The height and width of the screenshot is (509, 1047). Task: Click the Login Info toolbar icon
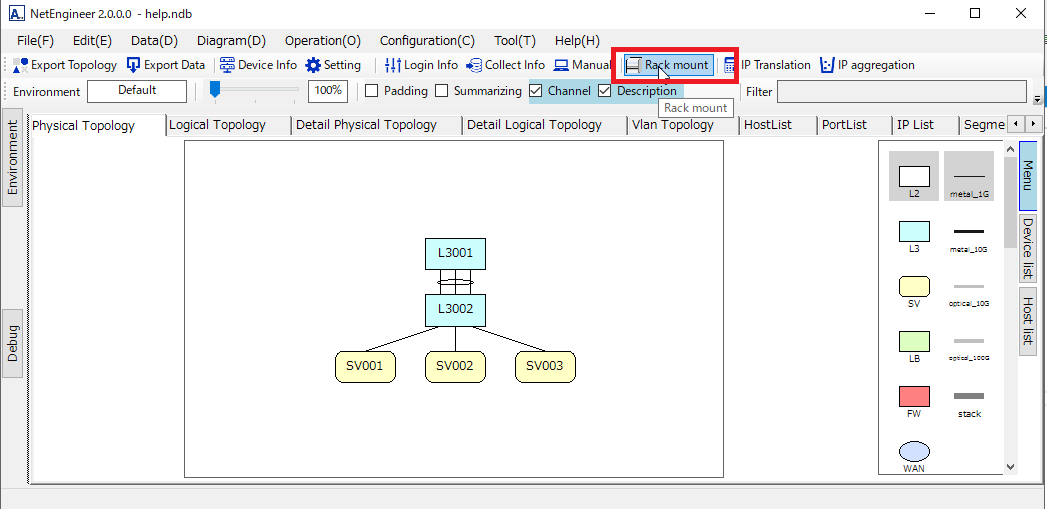coord(393,65)
